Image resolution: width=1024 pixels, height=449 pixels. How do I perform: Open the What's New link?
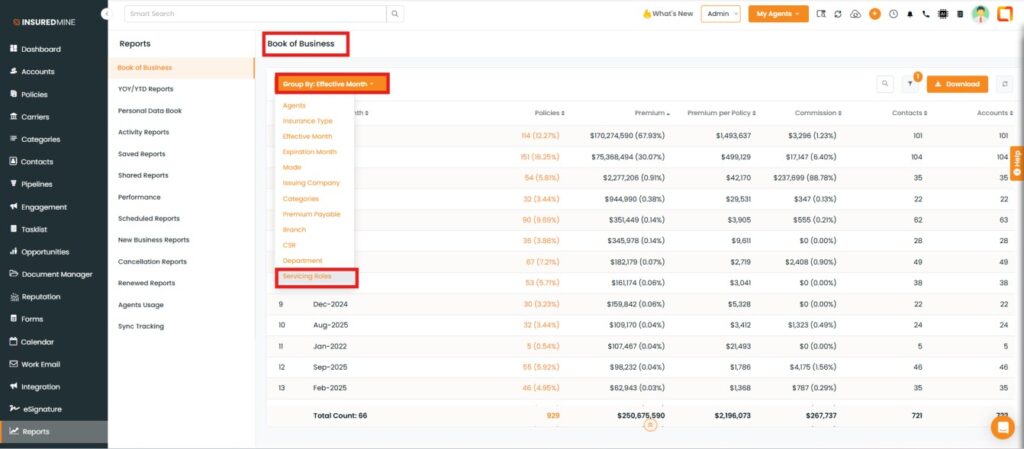tap(667, 14)
